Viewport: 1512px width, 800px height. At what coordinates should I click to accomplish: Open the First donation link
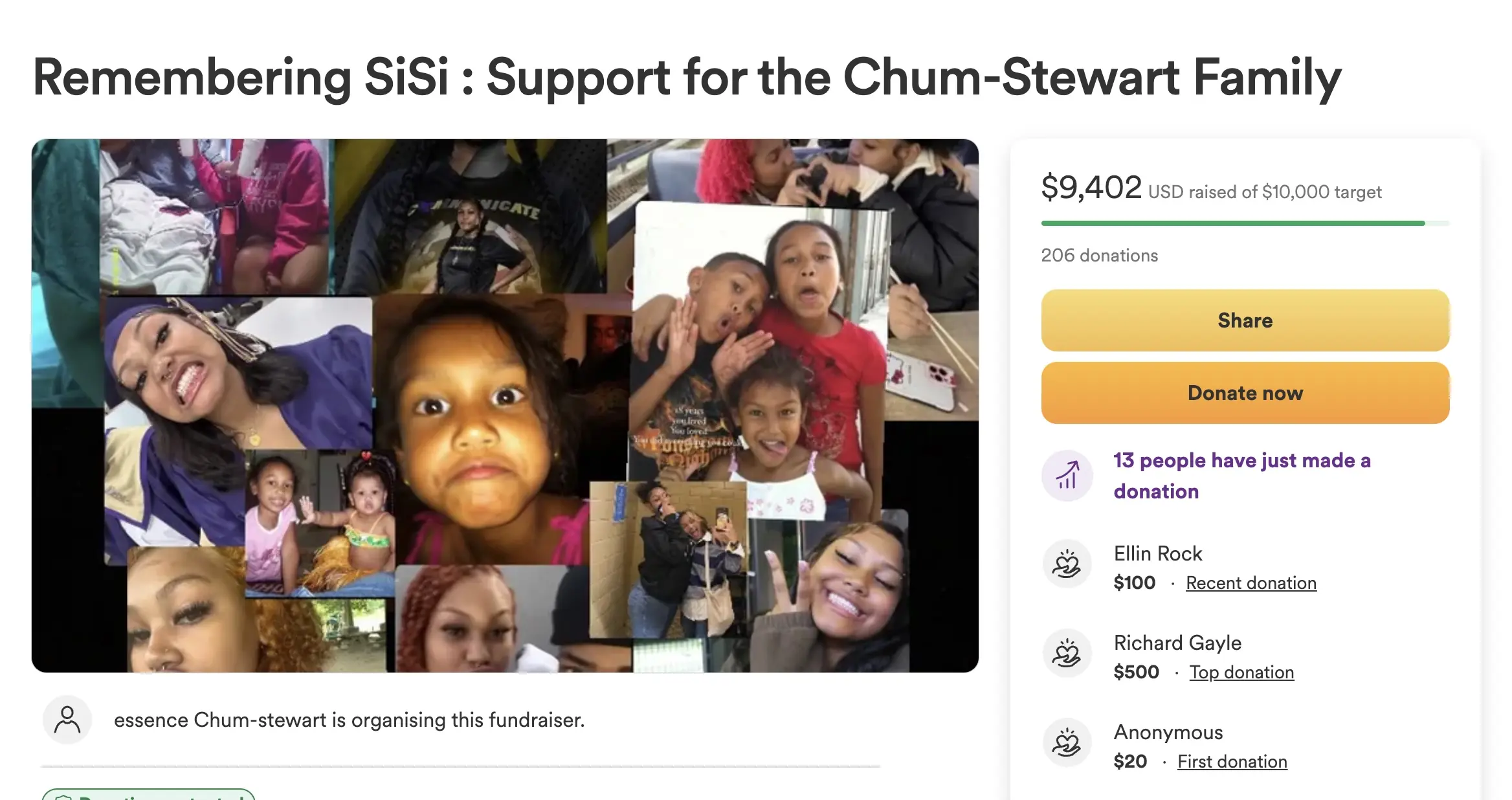1232,761
